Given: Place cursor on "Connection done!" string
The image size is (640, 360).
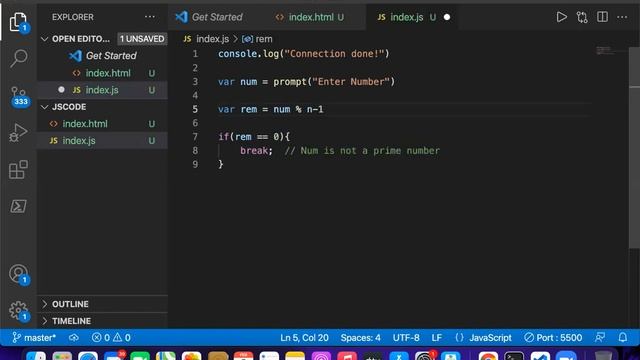Looking at the screenshot, I should click(x=334, y=53).
